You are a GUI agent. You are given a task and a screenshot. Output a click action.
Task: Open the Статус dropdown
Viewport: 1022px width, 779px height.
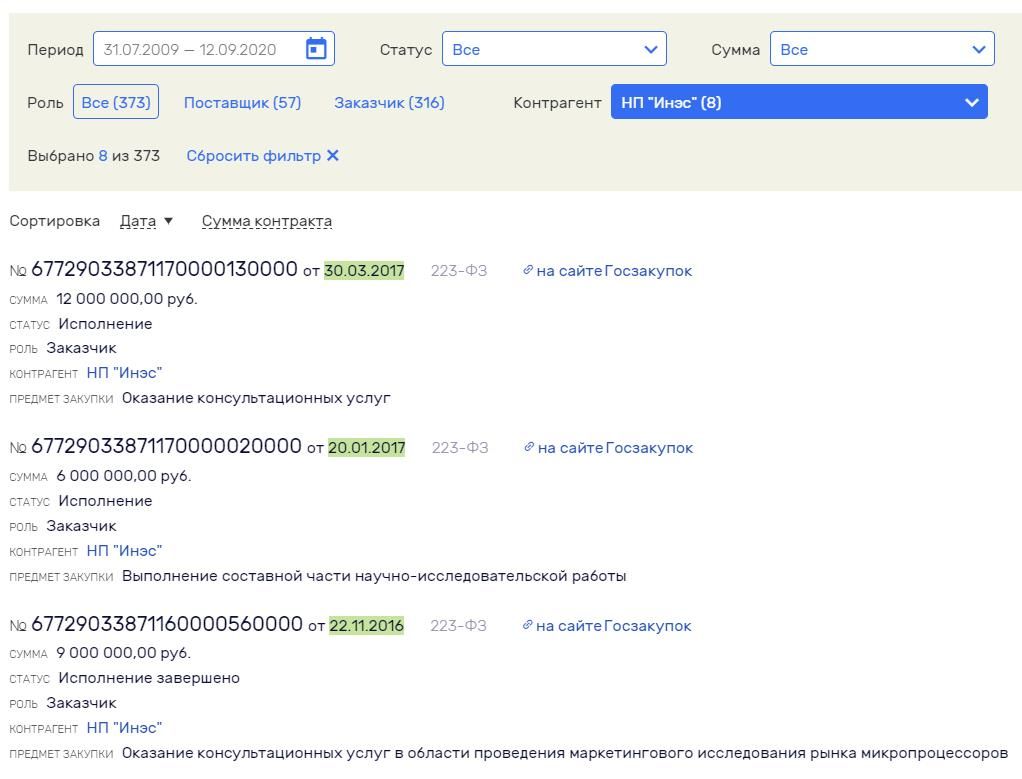(554, 49)
